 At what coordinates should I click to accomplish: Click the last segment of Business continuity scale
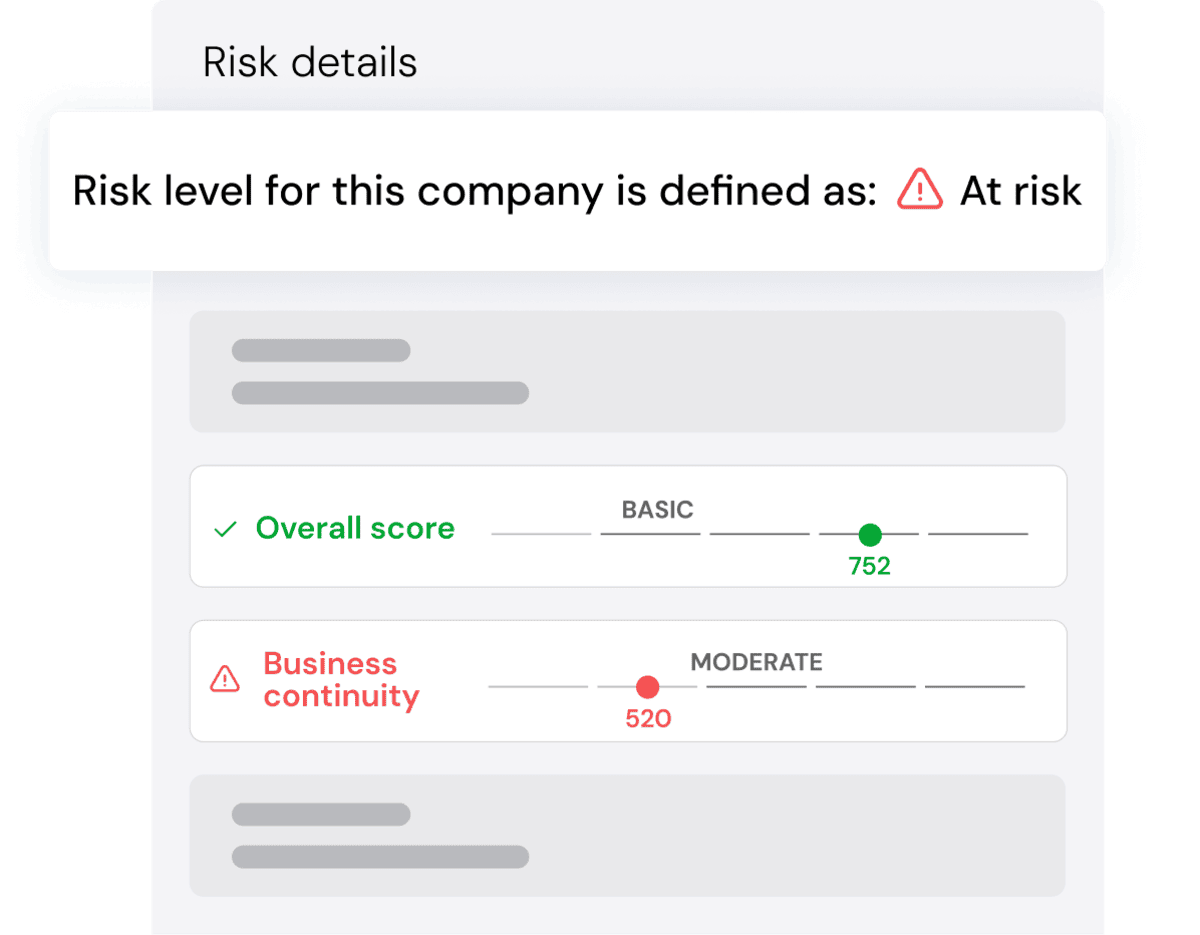point(974,687)
